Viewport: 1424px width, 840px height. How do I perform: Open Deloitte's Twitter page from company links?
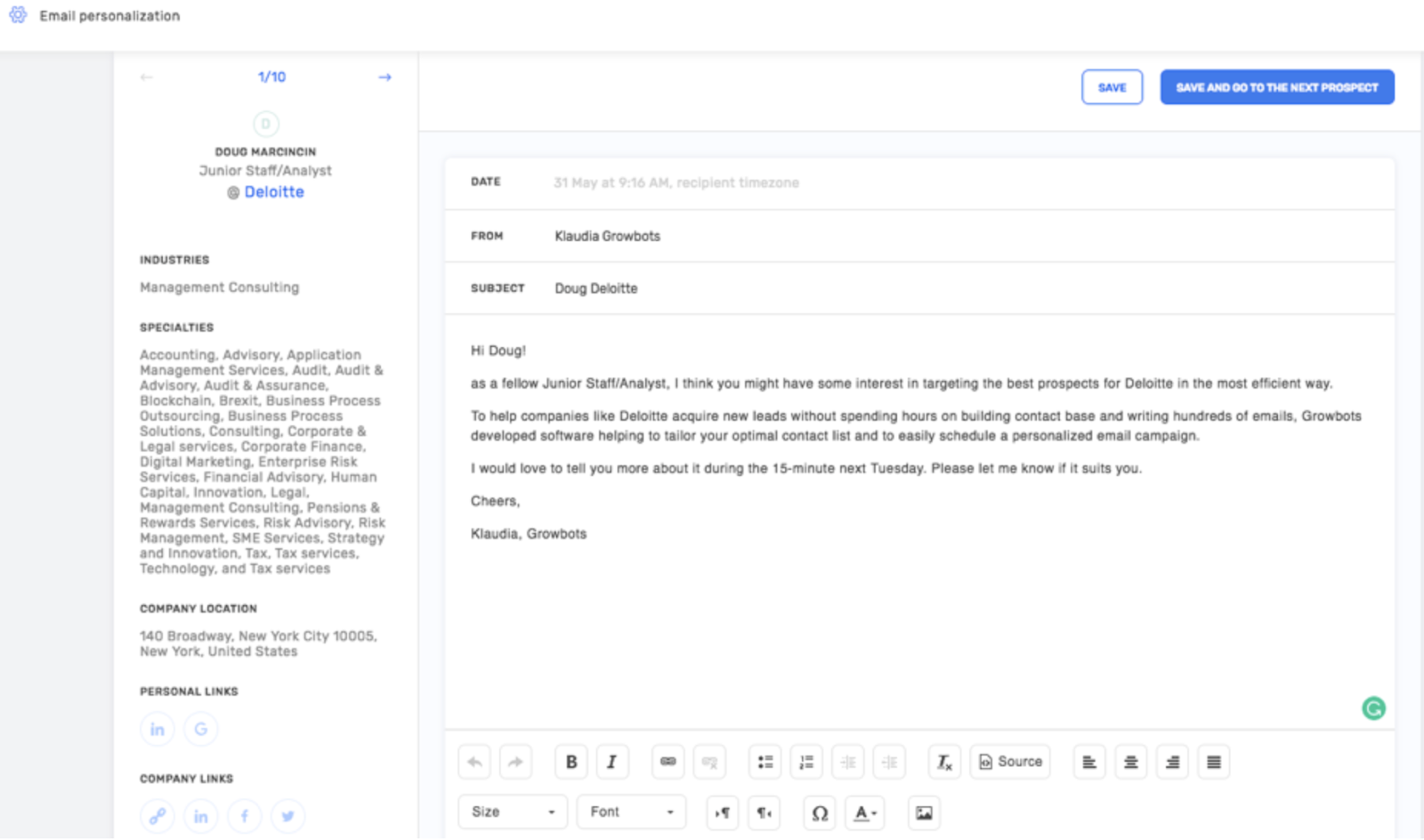[287, 816]
